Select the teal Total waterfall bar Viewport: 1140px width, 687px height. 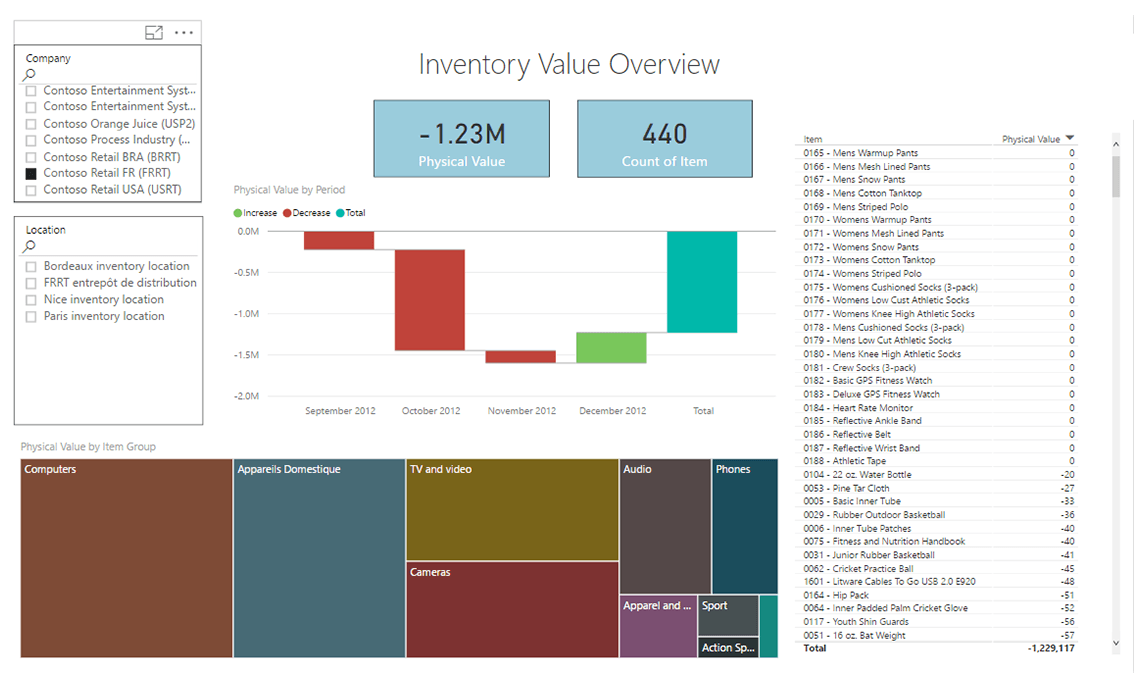click(x=702, y=282)
